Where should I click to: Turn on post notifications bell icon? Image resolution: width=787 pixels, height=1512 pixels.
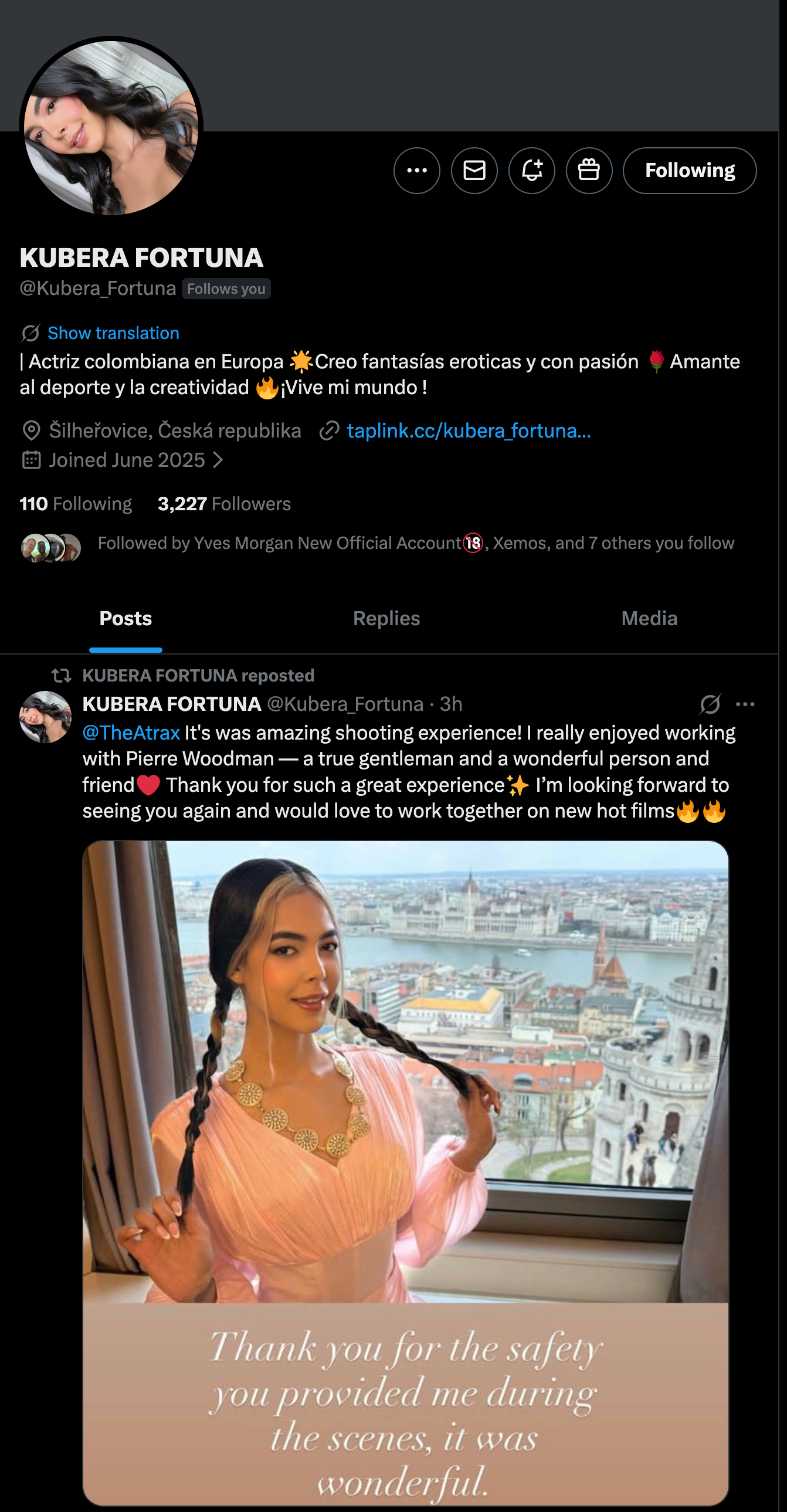pos(532,171)
